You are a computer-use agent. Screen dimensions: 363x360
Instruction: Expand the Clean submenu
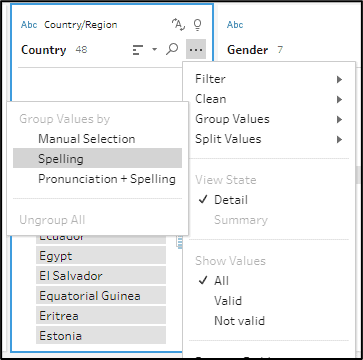(x=269, y=99)
